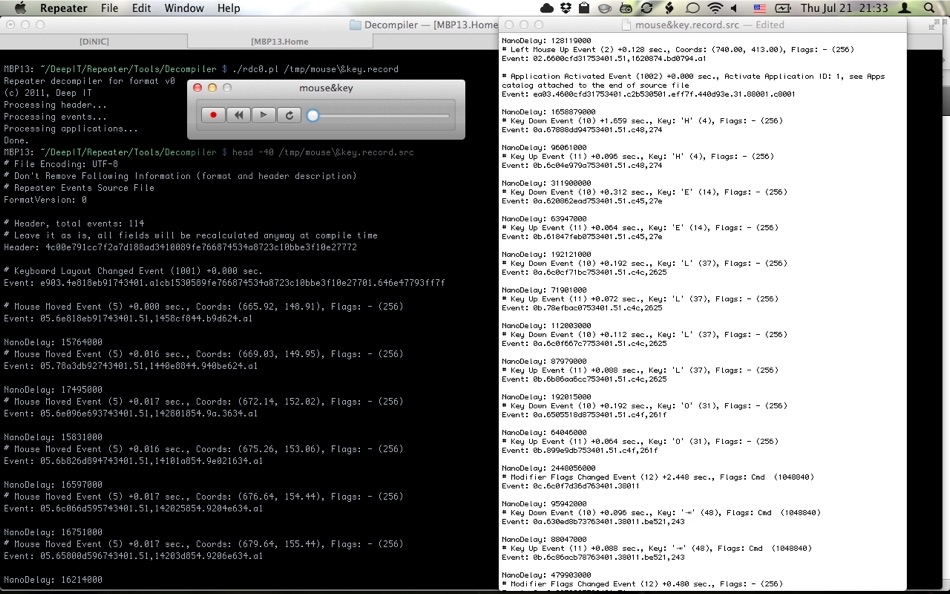950x594 pixels.
Task: Open the speech bubble menu bar icon
Action: click(x=693, y=8)
